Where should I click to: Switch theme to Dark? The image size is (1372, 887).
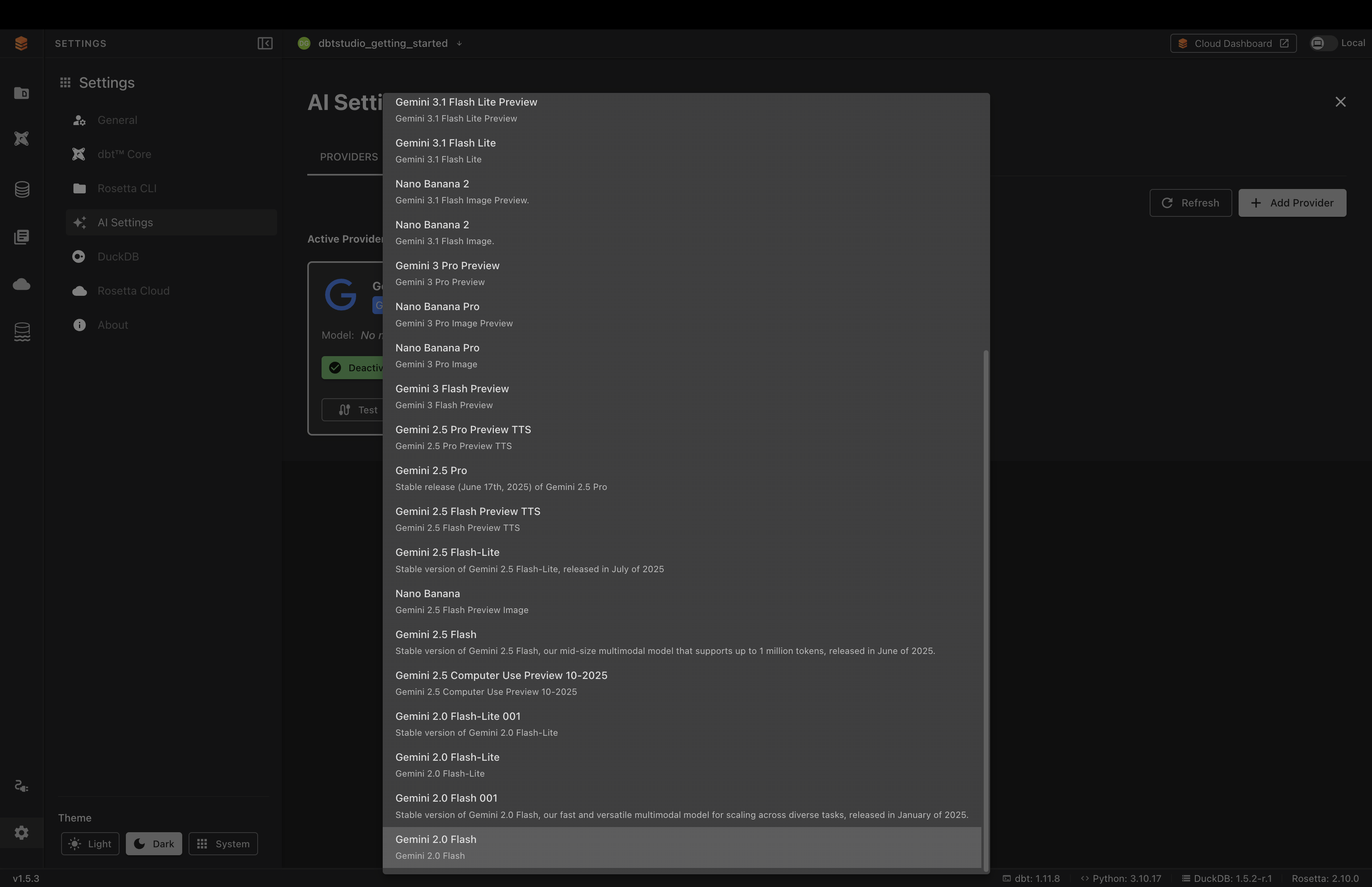pos(154,844)
